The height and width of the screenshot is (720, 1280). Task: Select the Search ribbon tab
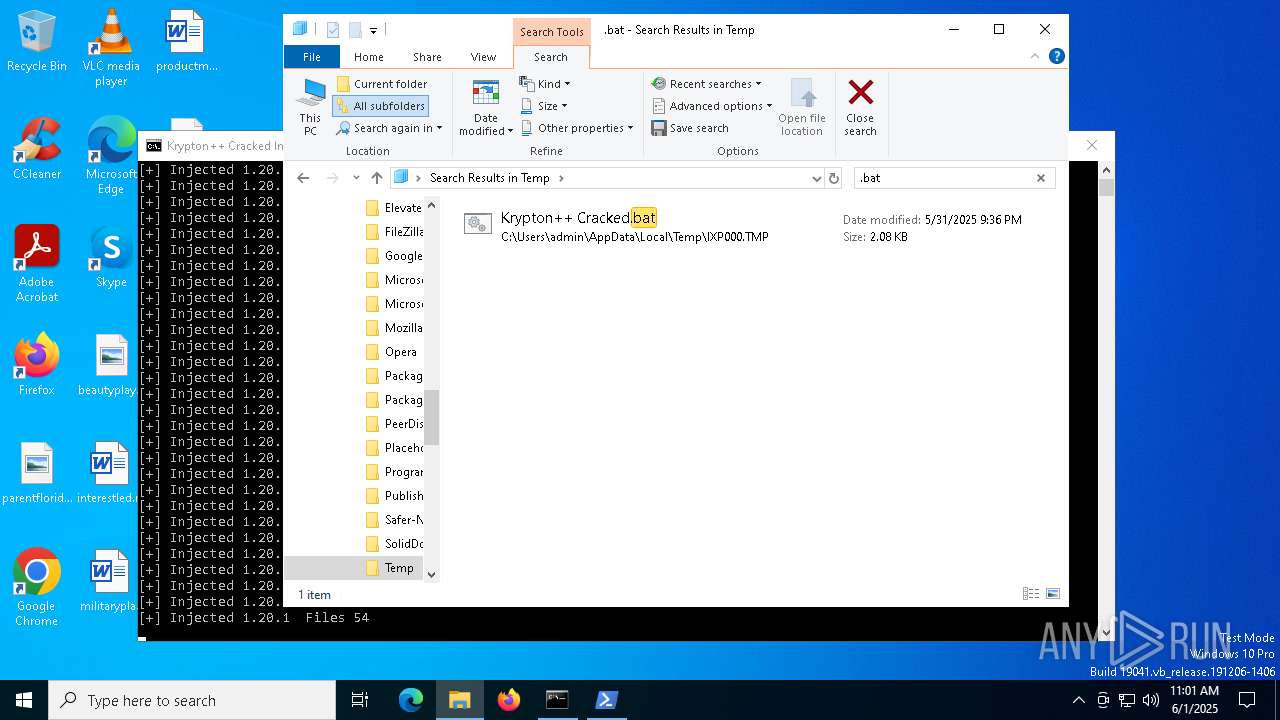pyautogui.click(x=550, y=57)
